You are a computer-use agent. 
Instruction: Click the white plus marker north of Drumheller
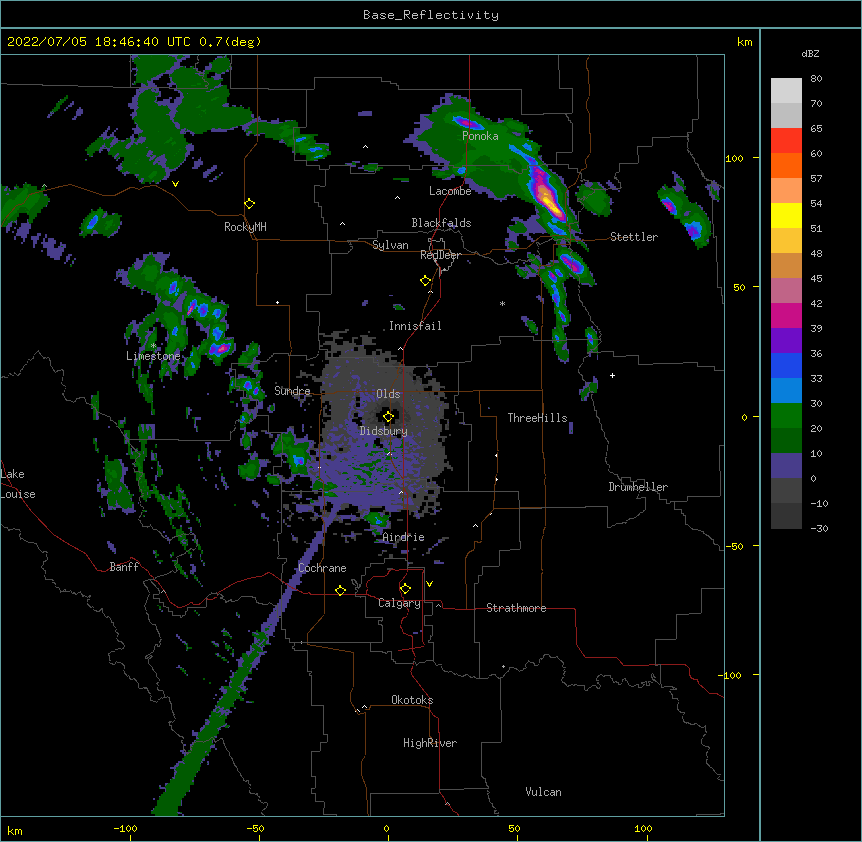point(612,375)
